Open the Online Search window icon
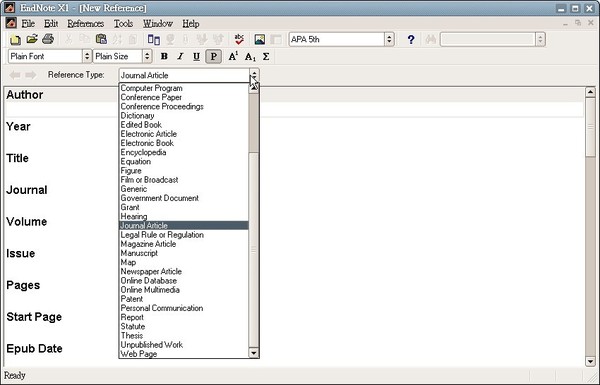 154,39
